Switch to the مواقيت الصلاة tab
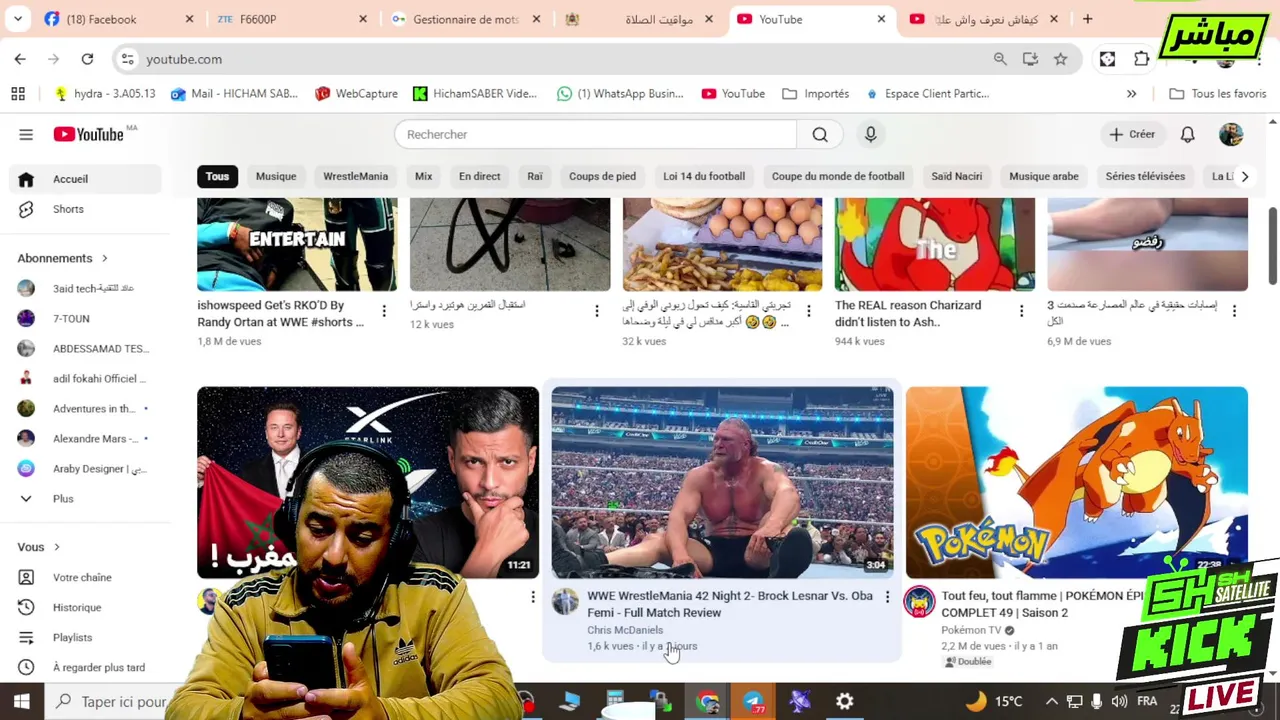 point(640,19)
